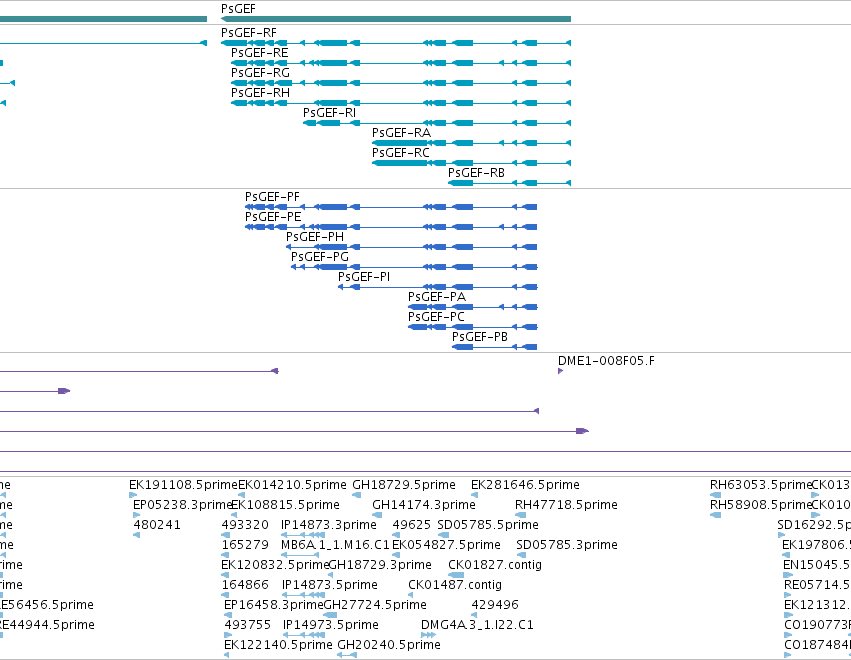Select CDS PsGEF-PB
The width and height of the screenshot is (851, 660).
[x=494, y=347]
